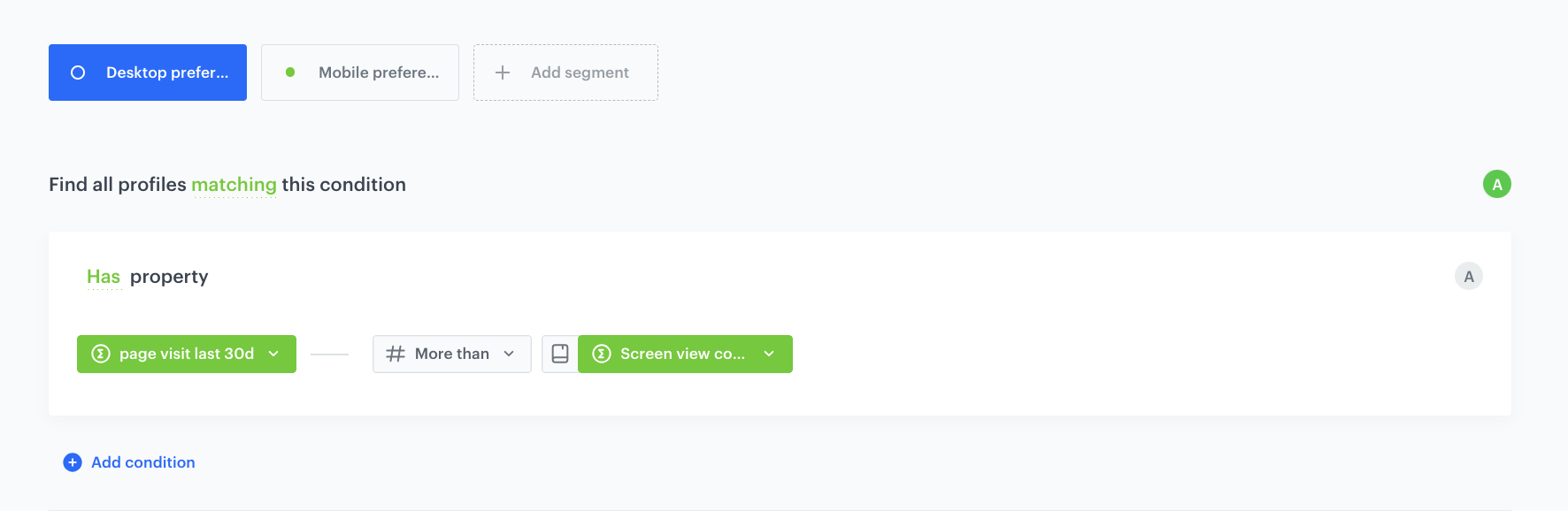
Task: Click the blue plus icon for Add condition
Action: [73, 462]
